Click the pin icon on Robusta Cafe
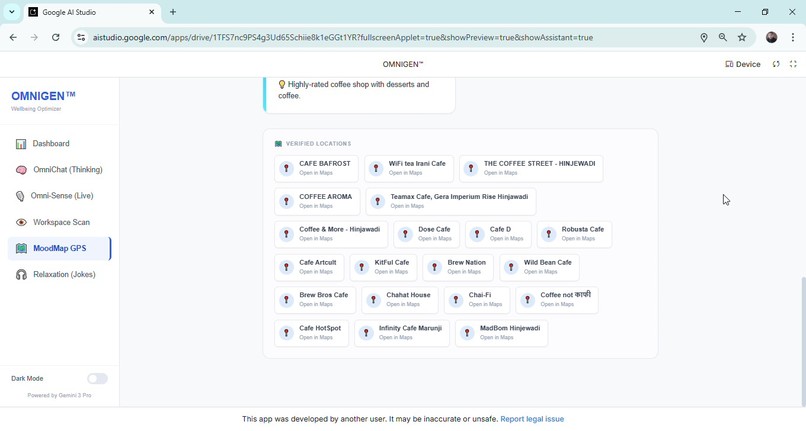 click(x=548, y=234)
